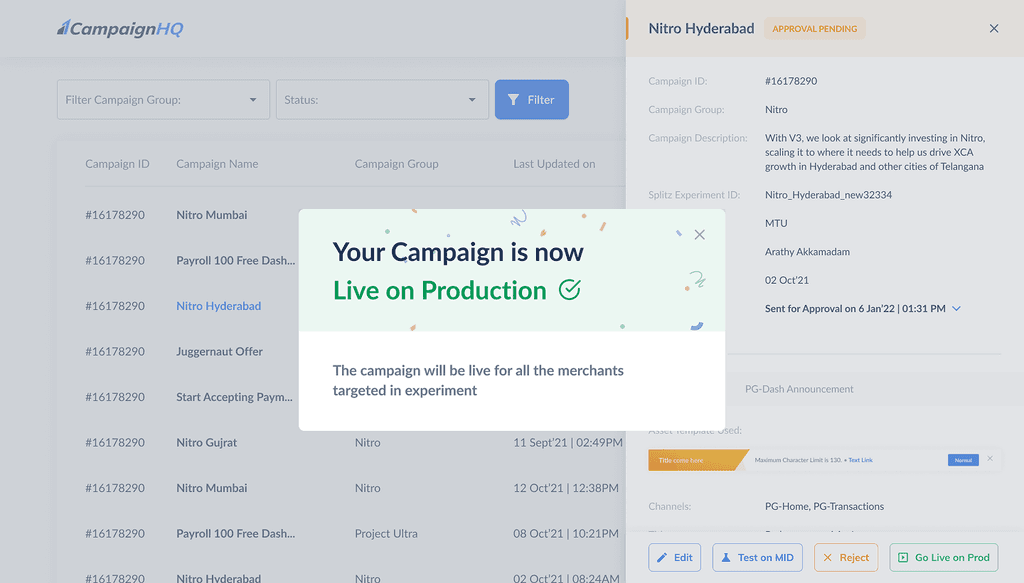This screenshot has width=1024, height=583.
Task: Click the PG-Home, PG-Transactions channels value
Action: tap(824, 507)
